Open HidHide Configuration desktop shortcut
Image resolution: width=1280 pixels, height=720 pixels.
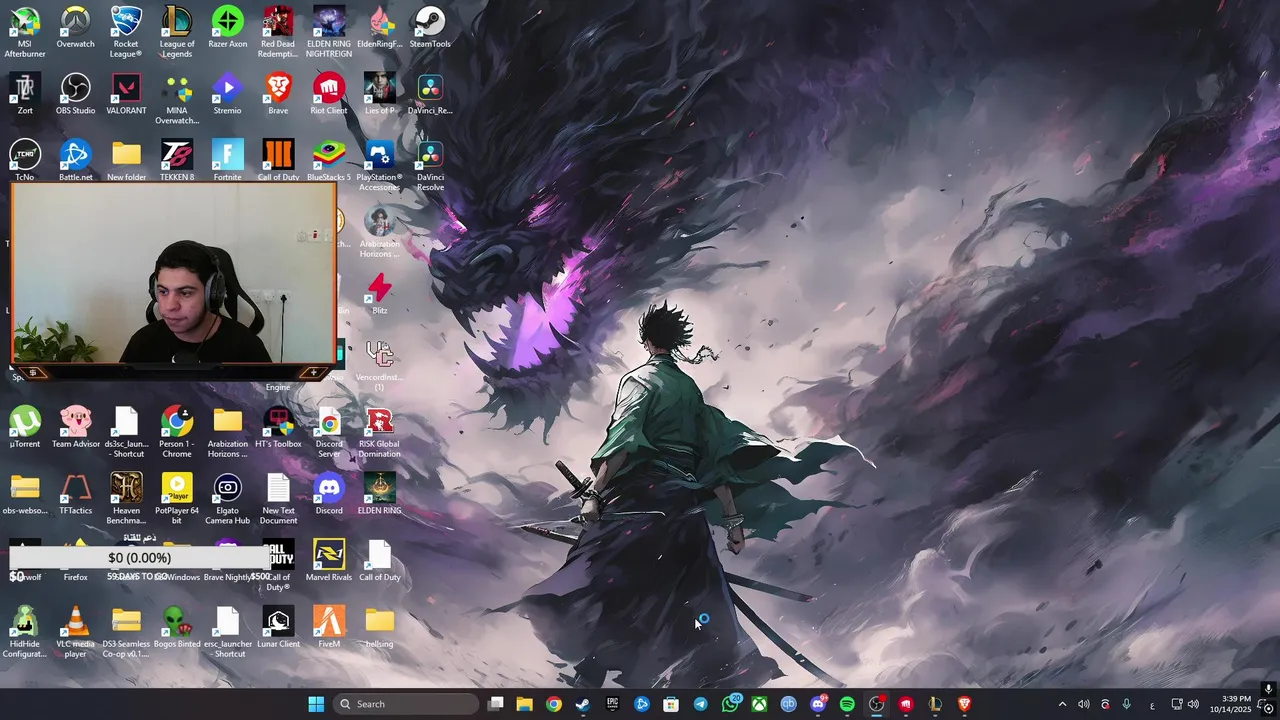point(25,632)
